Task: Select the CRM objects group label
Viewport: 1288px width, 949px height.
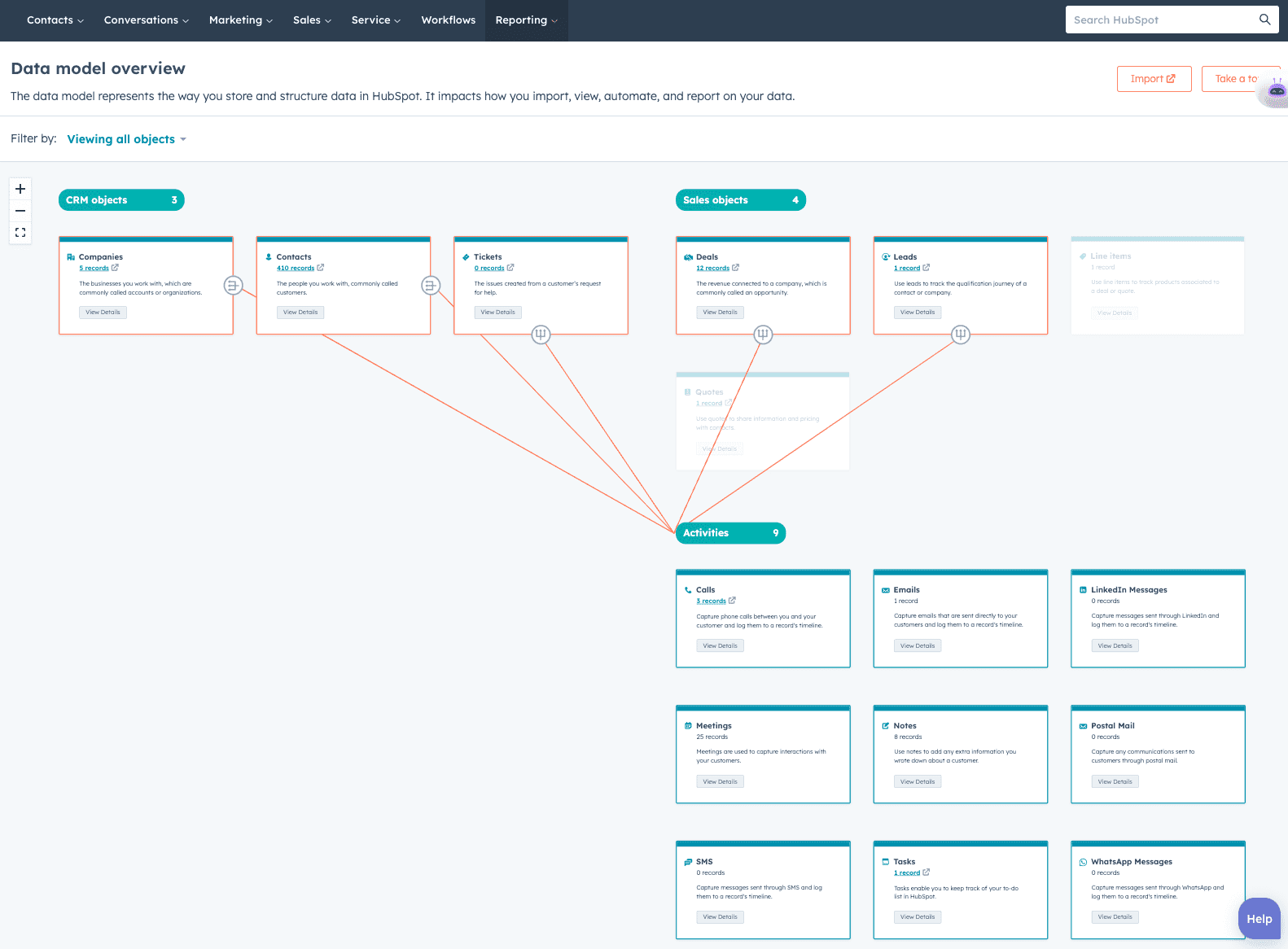Action: point(121,200)
